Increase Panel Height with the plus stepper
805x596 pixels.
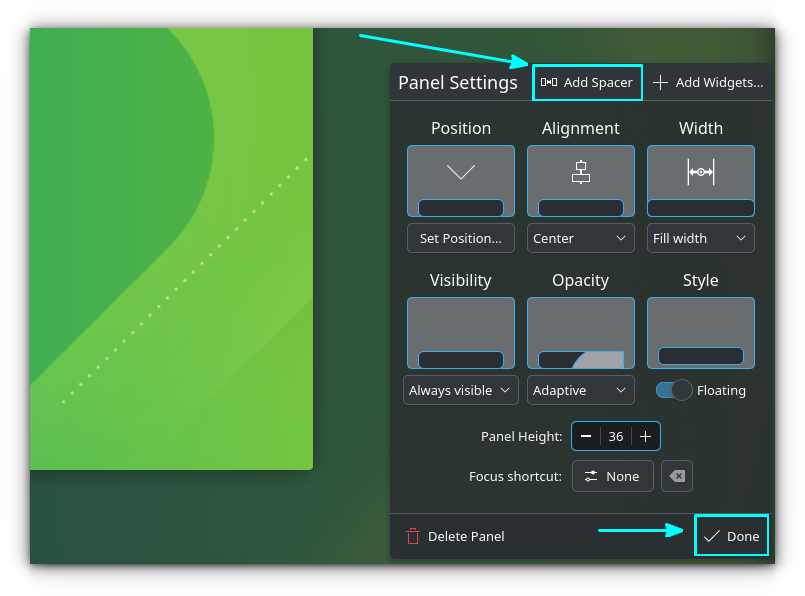646,436
